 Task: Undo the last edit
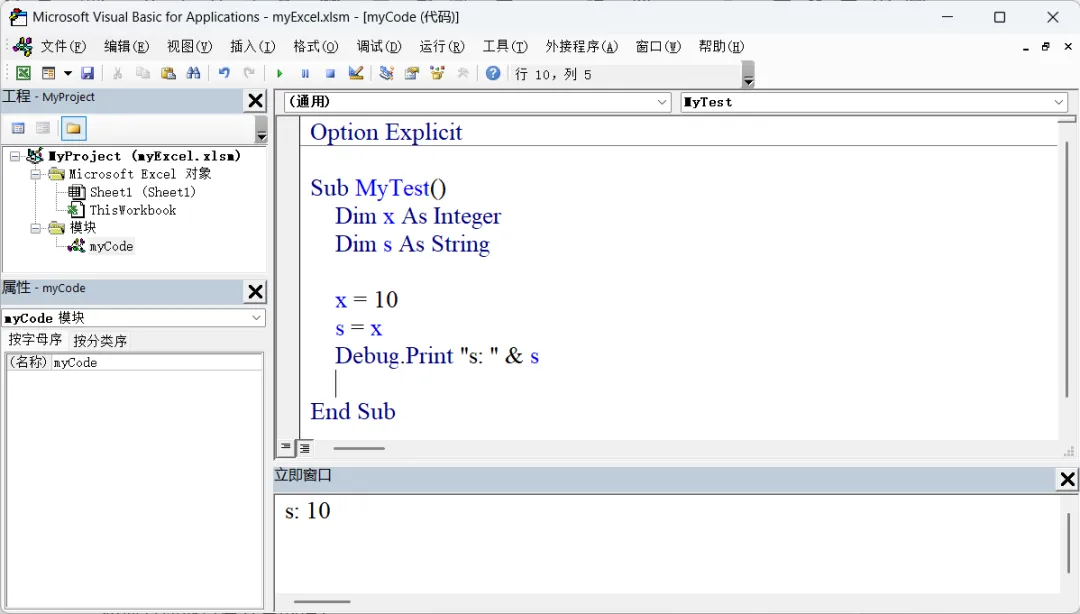pyautogui.click(x=224, y=73)
